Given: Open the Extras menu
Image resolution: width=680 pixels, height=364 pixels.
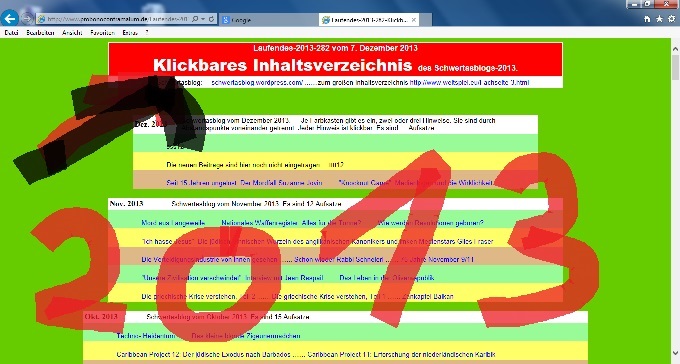Looking at the screenshot, I should (130, 33).
